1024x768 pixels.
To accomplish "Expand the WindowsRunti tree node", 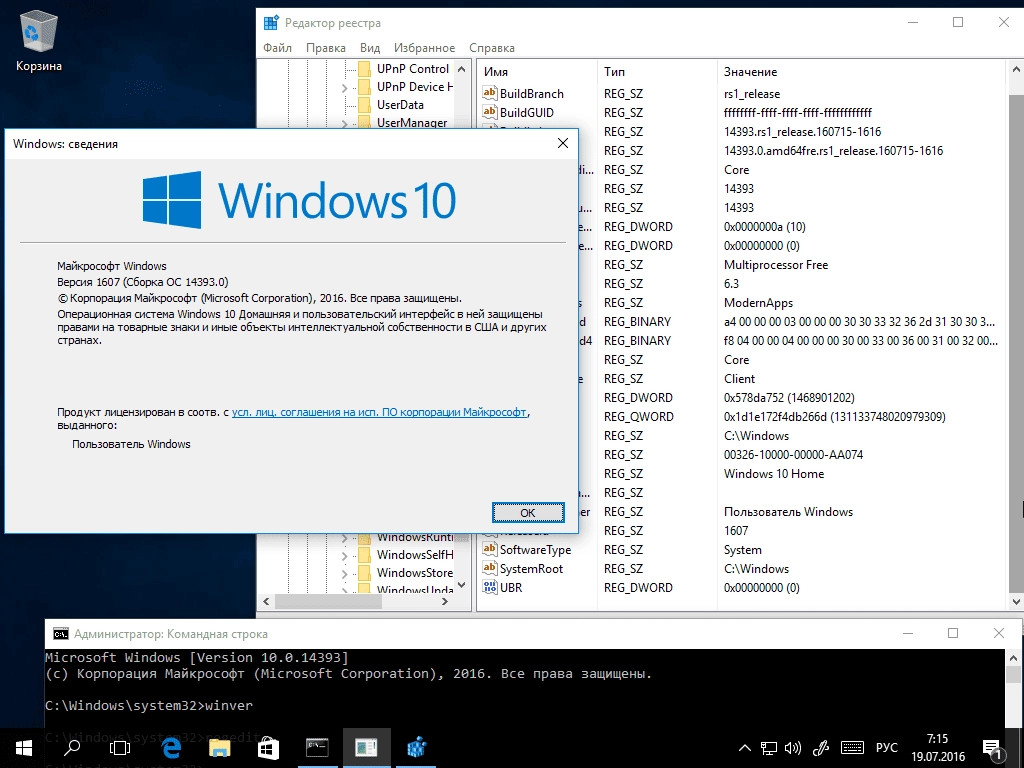I will coord(345,538).
